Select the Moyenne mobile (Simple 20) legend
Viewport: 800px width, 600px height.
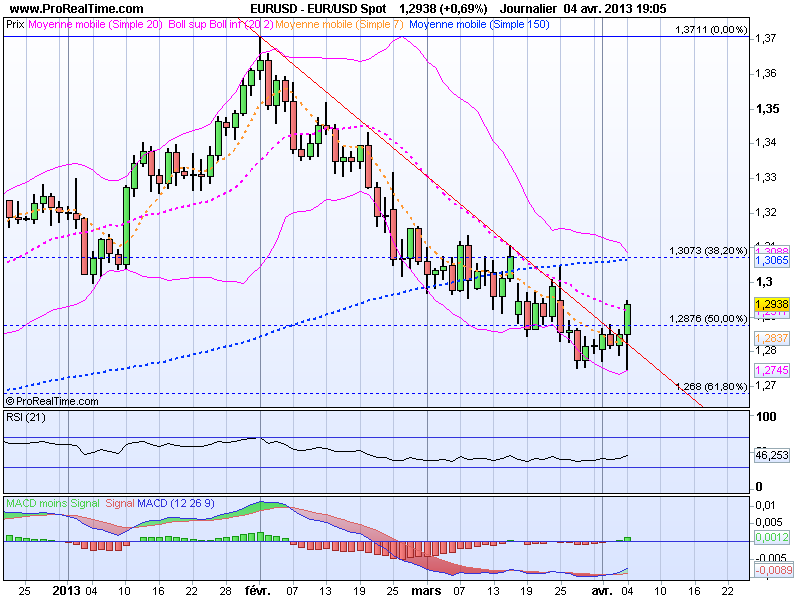tap(95, 24)
